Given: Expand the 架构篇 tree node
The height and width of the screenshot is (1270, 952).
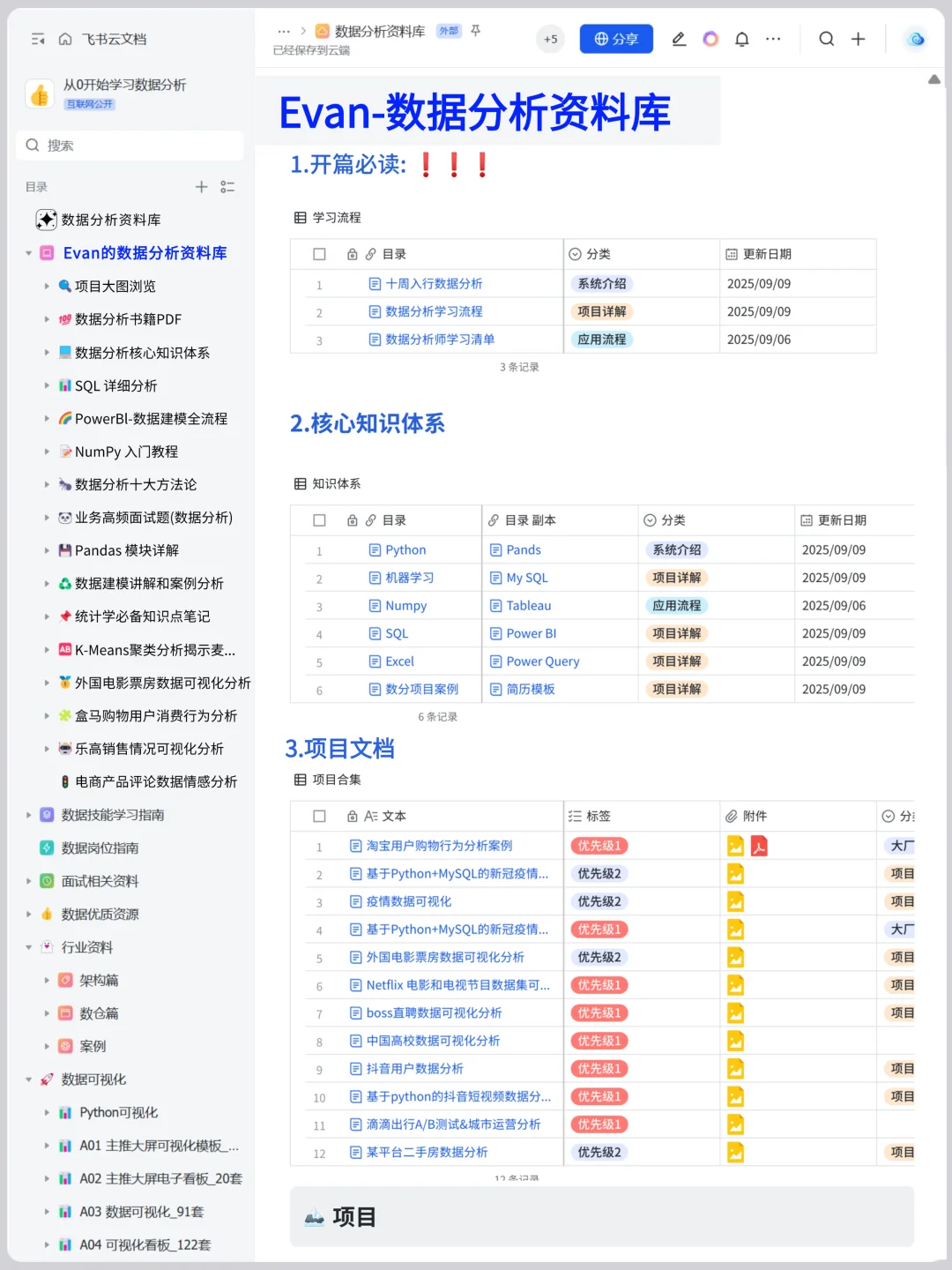Looking at the screenshot, I should pos(47,981).
